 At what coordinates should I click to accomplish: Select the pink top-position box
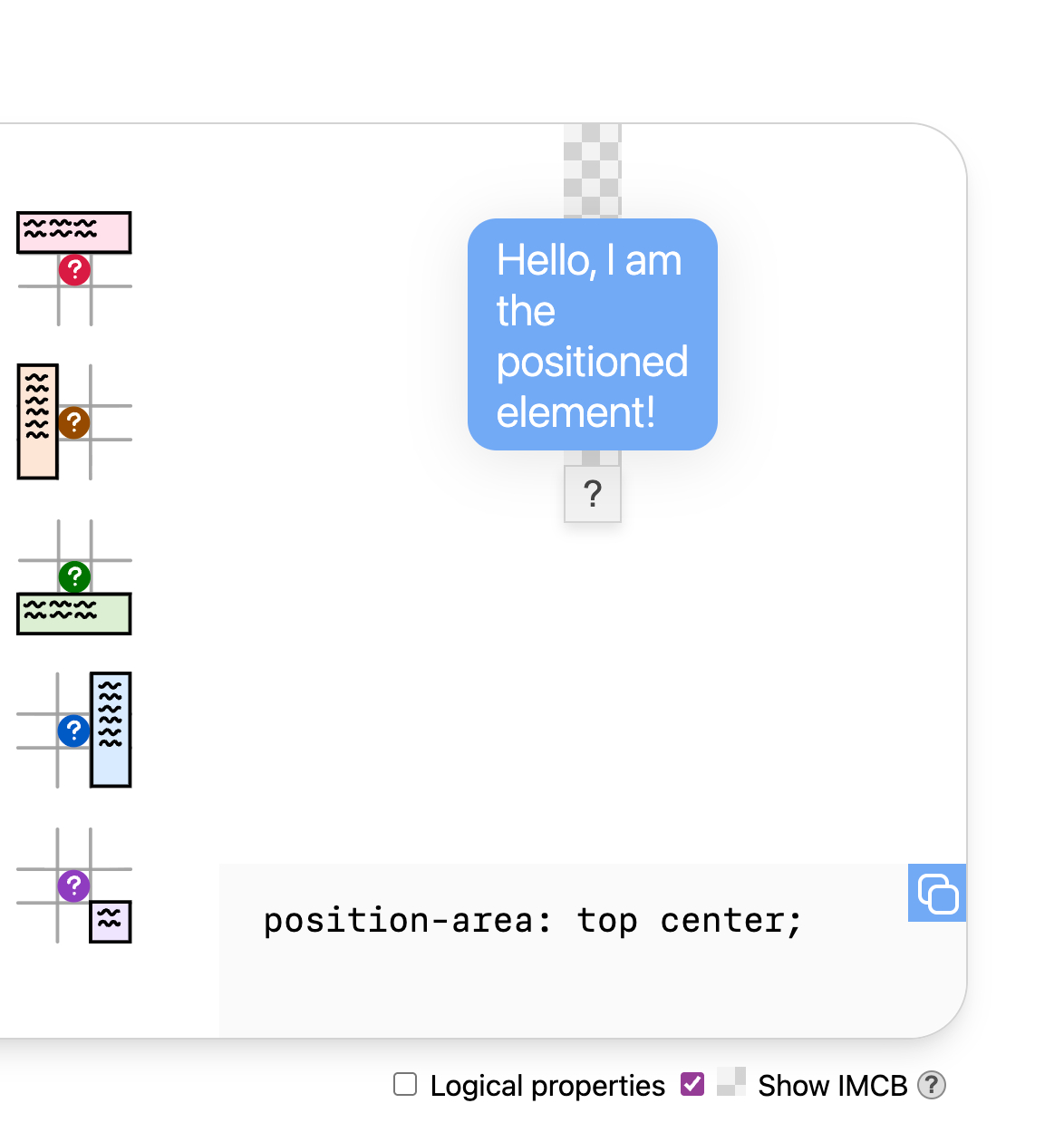pos(74,232)
